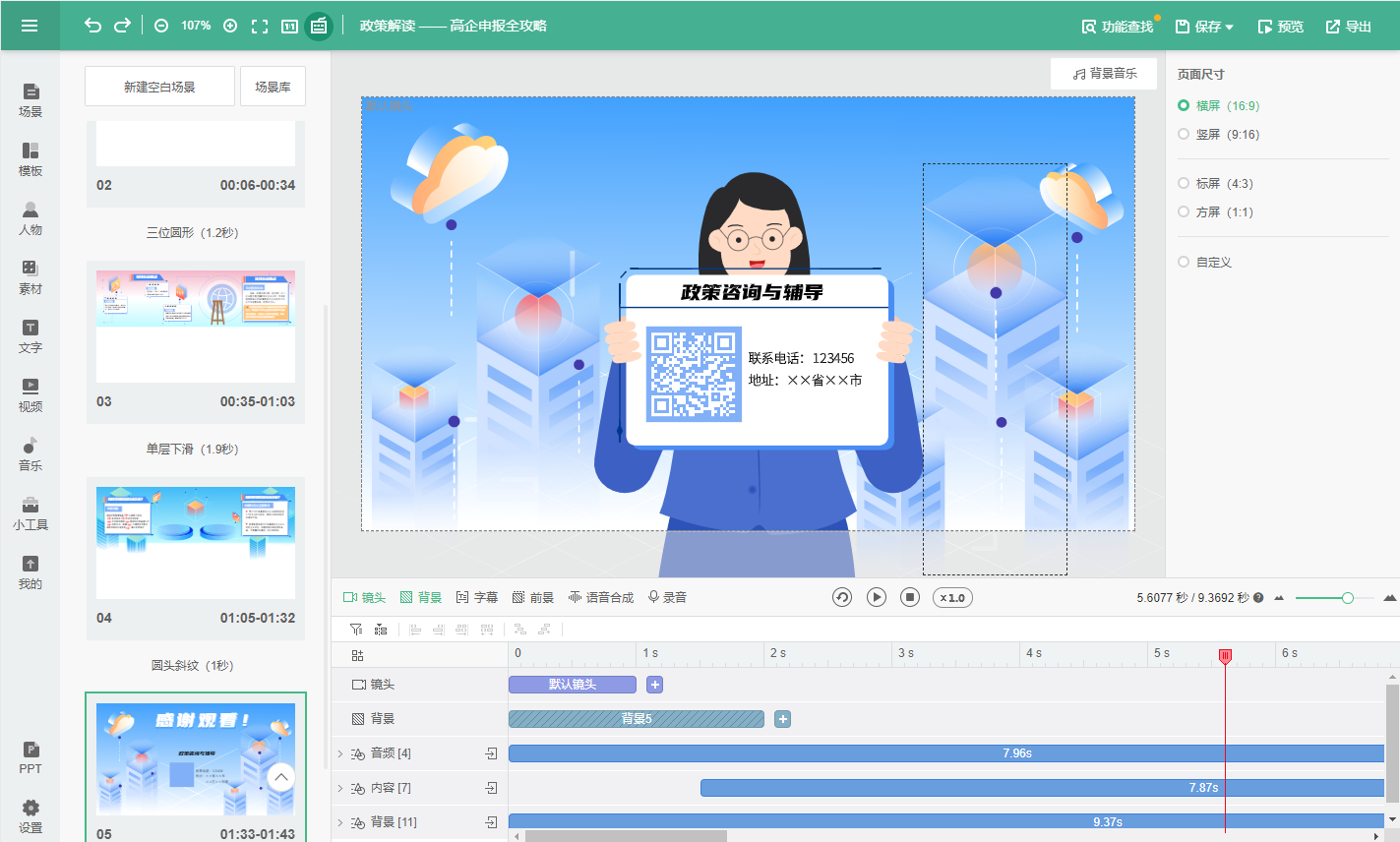1400x842 pixels.
Task: Click 预览 preview button
Action: pos(1281,27)
